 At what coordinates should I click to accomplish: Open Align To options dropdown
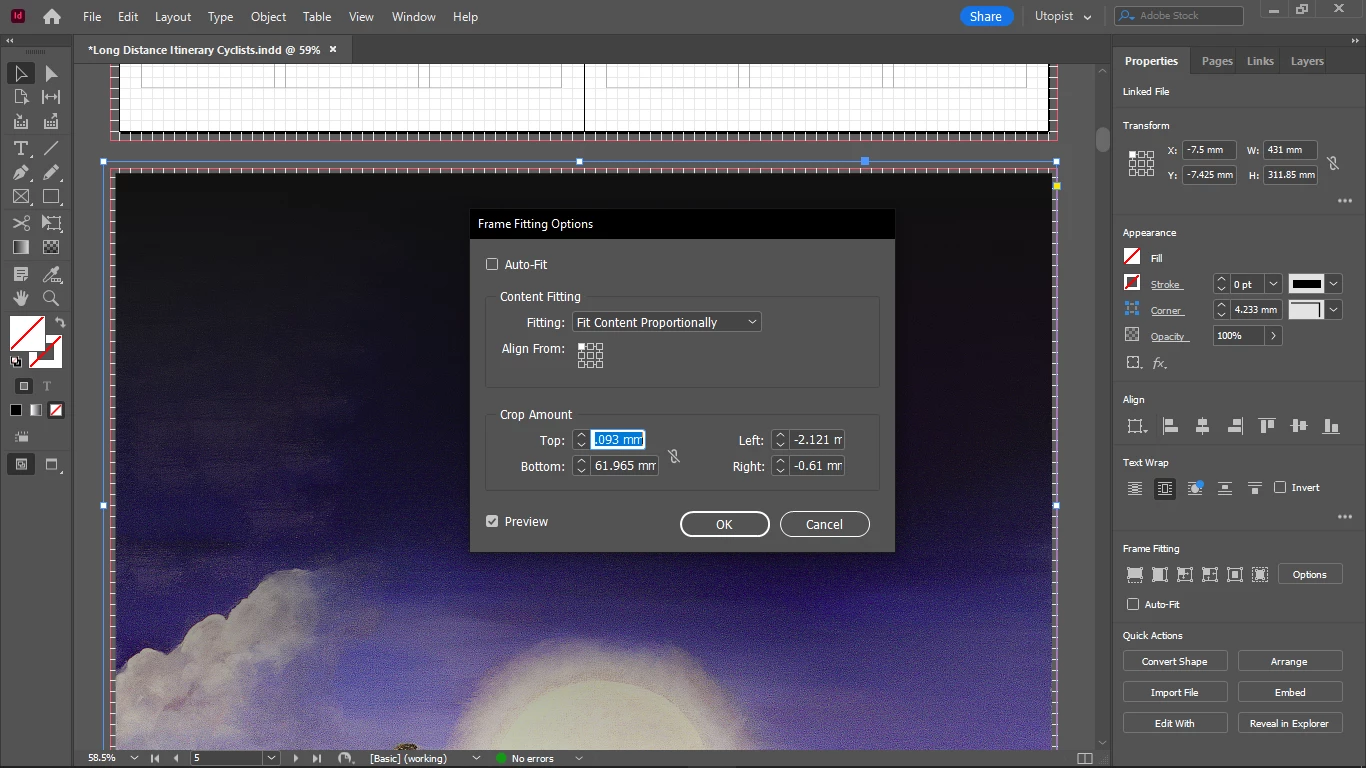point(1137,426)
